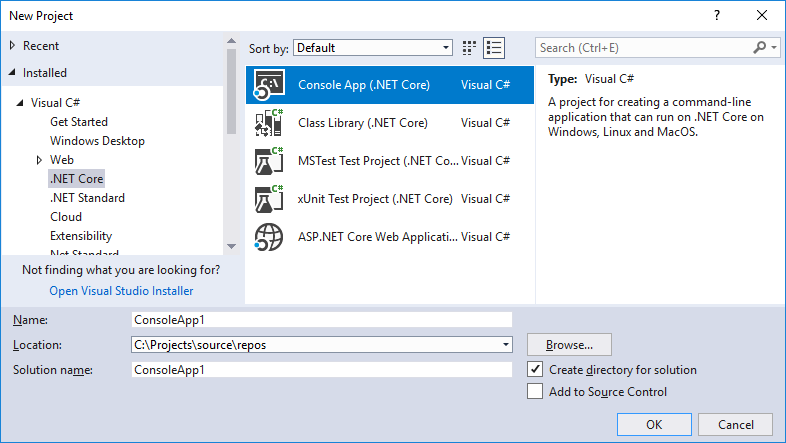The height and width of the screenshot is (443, 786).
Task: Select the xUnit Test Project template icon
Action: click(x=269, y=199)
